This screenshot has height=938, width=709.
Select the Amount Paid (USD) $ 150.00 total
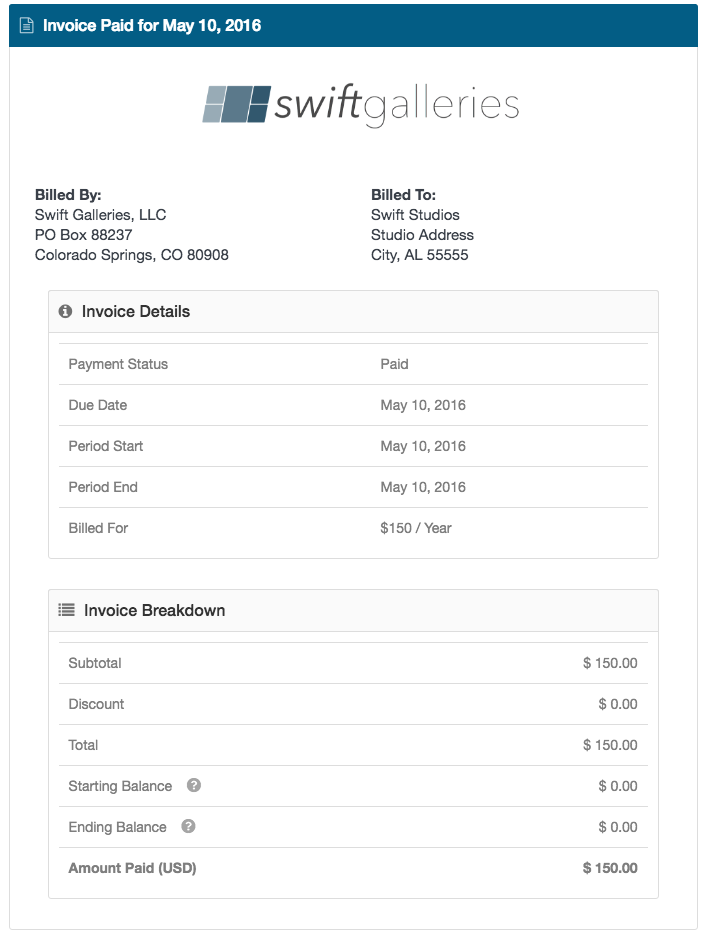tap(610, 868)
